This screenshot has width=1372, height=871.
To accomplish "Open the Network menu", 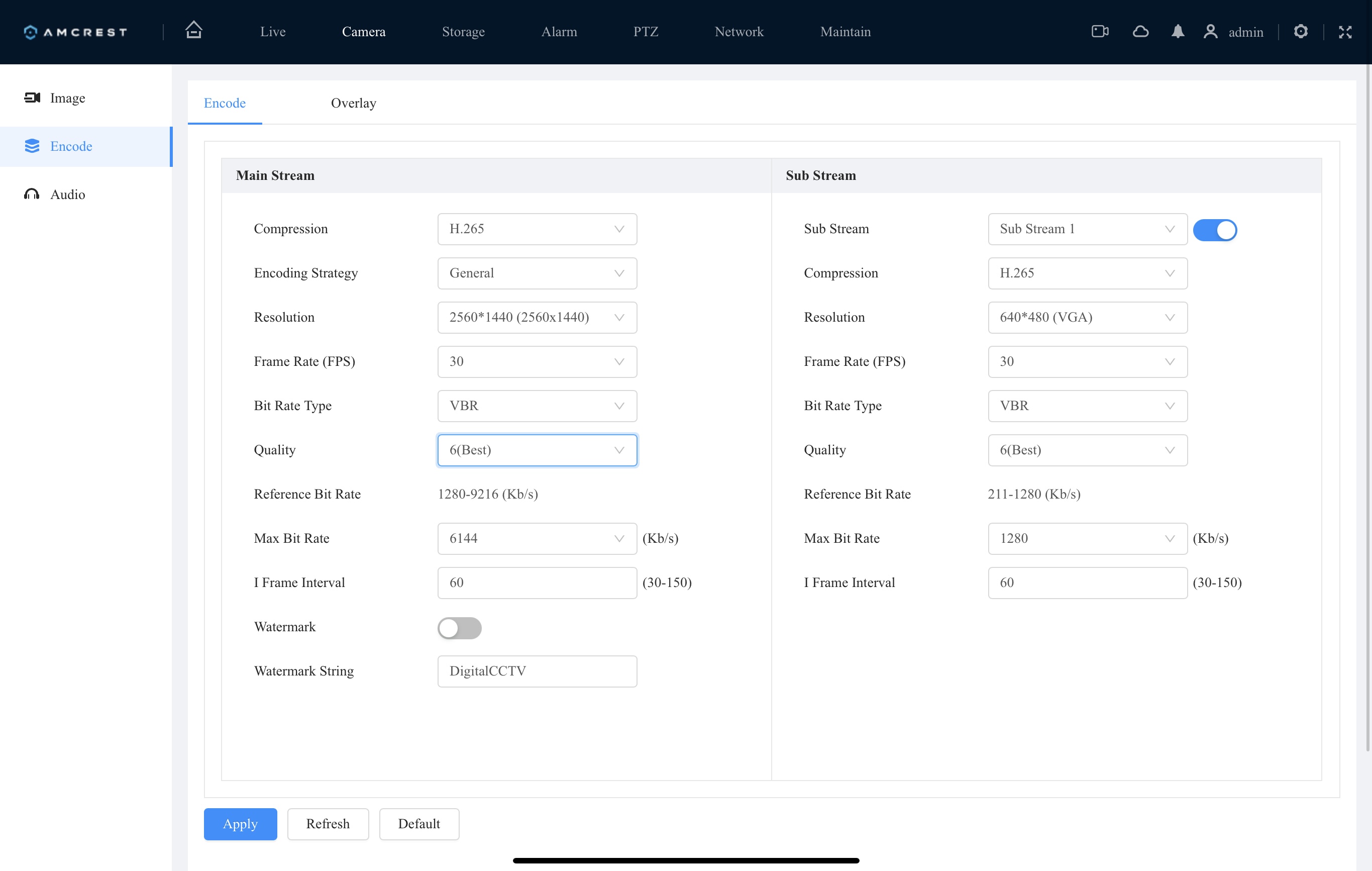I will coord(739,32).
